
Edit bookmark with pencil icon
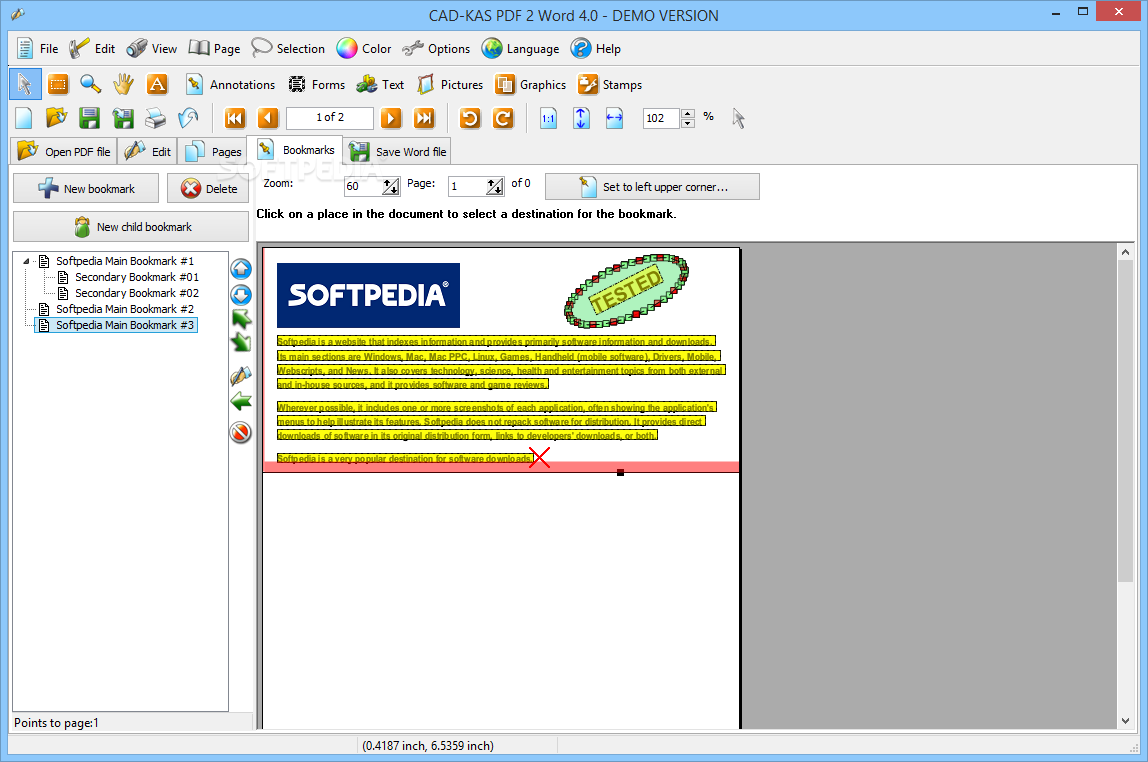click(x=241, y=376)
